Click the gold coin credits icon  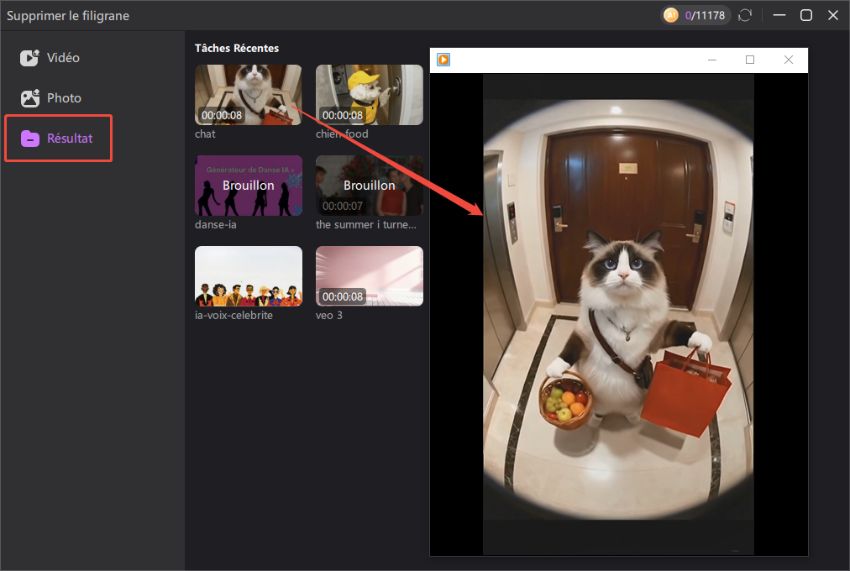tap(671, 15)
